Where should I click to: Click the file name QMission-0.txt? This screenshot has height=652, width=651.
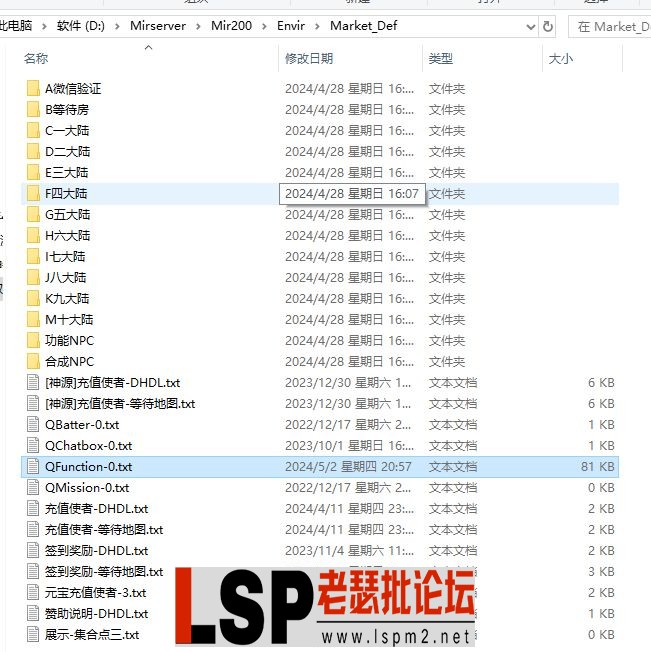pos(87,488)
